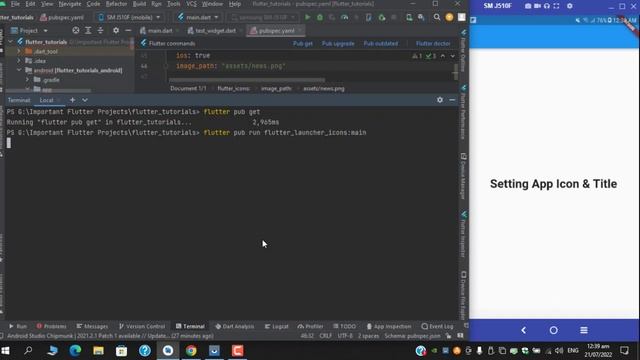Open the VCS menu
640x360 pixels.
(191, 4)
